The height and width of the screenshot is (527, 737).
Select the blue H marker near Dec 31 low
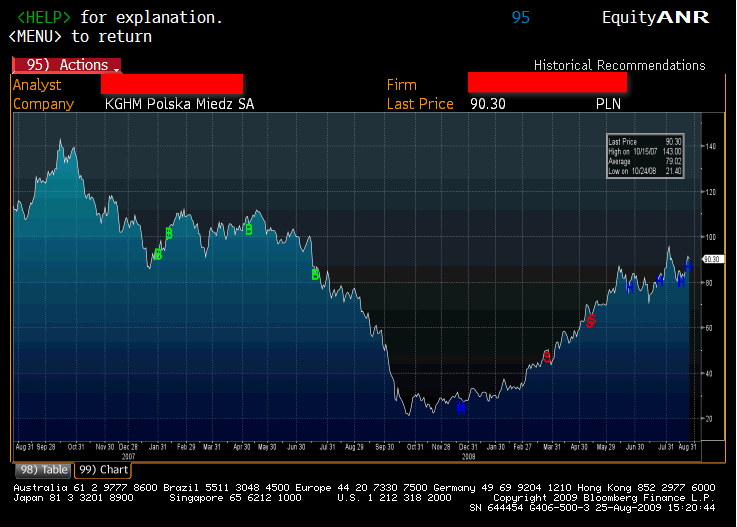point(461,408)
